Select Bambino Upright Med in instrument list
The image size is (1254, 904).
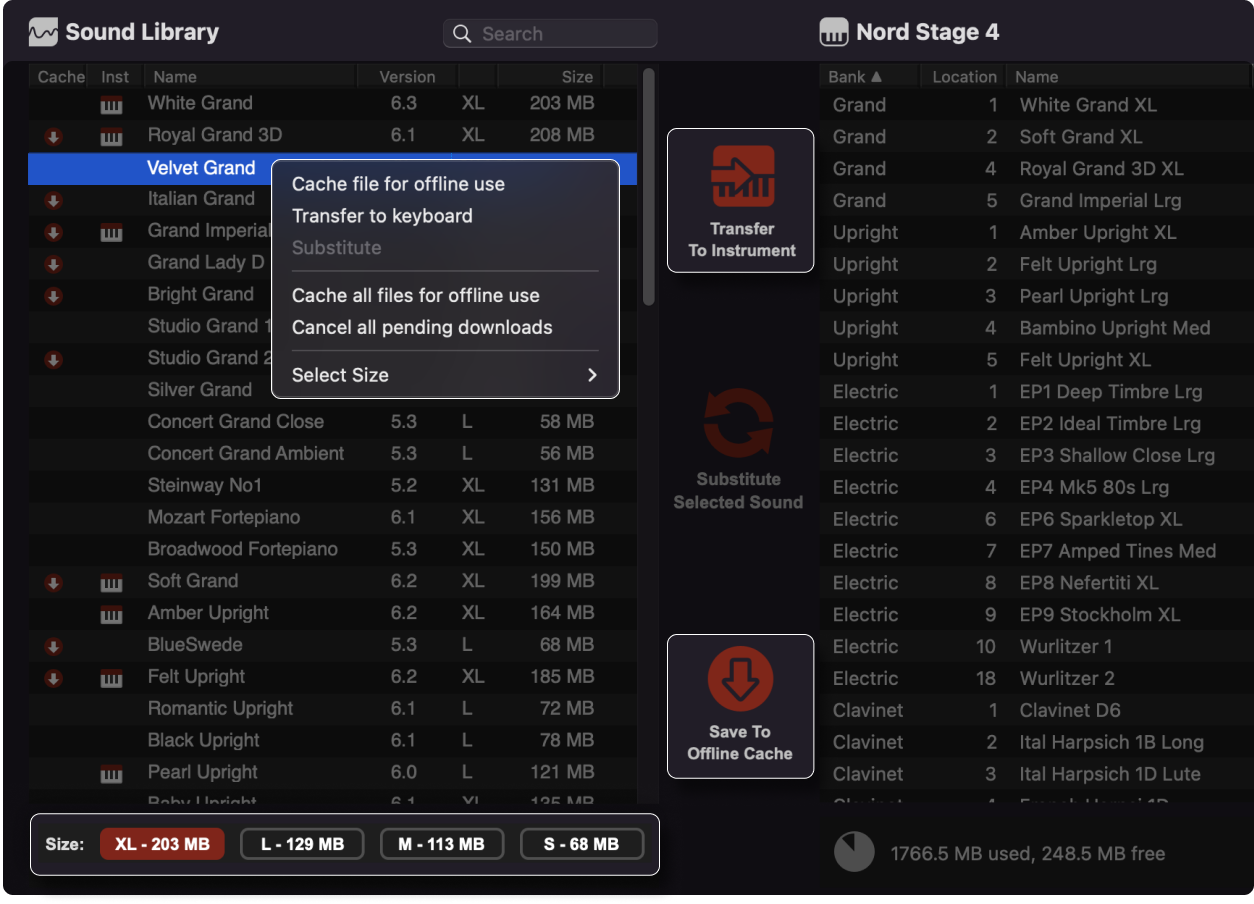tap(1036, 328)
